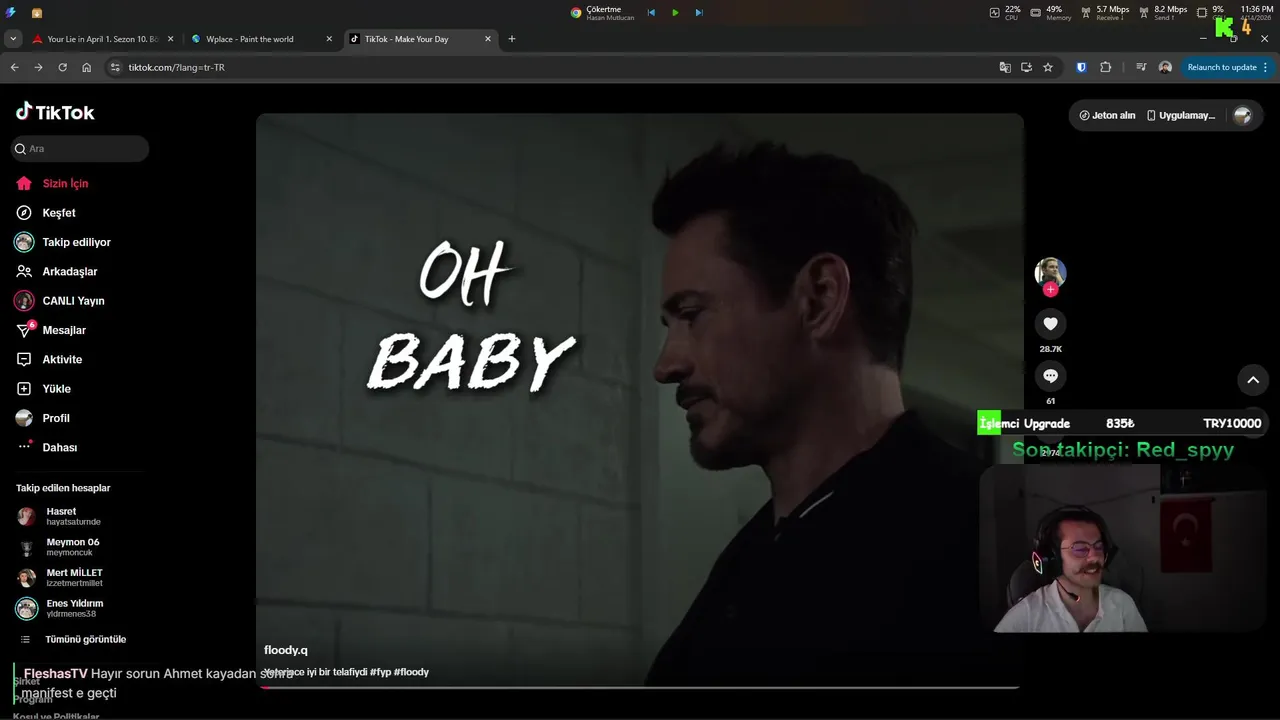Open comments on the video

(x=1050, y=376)
